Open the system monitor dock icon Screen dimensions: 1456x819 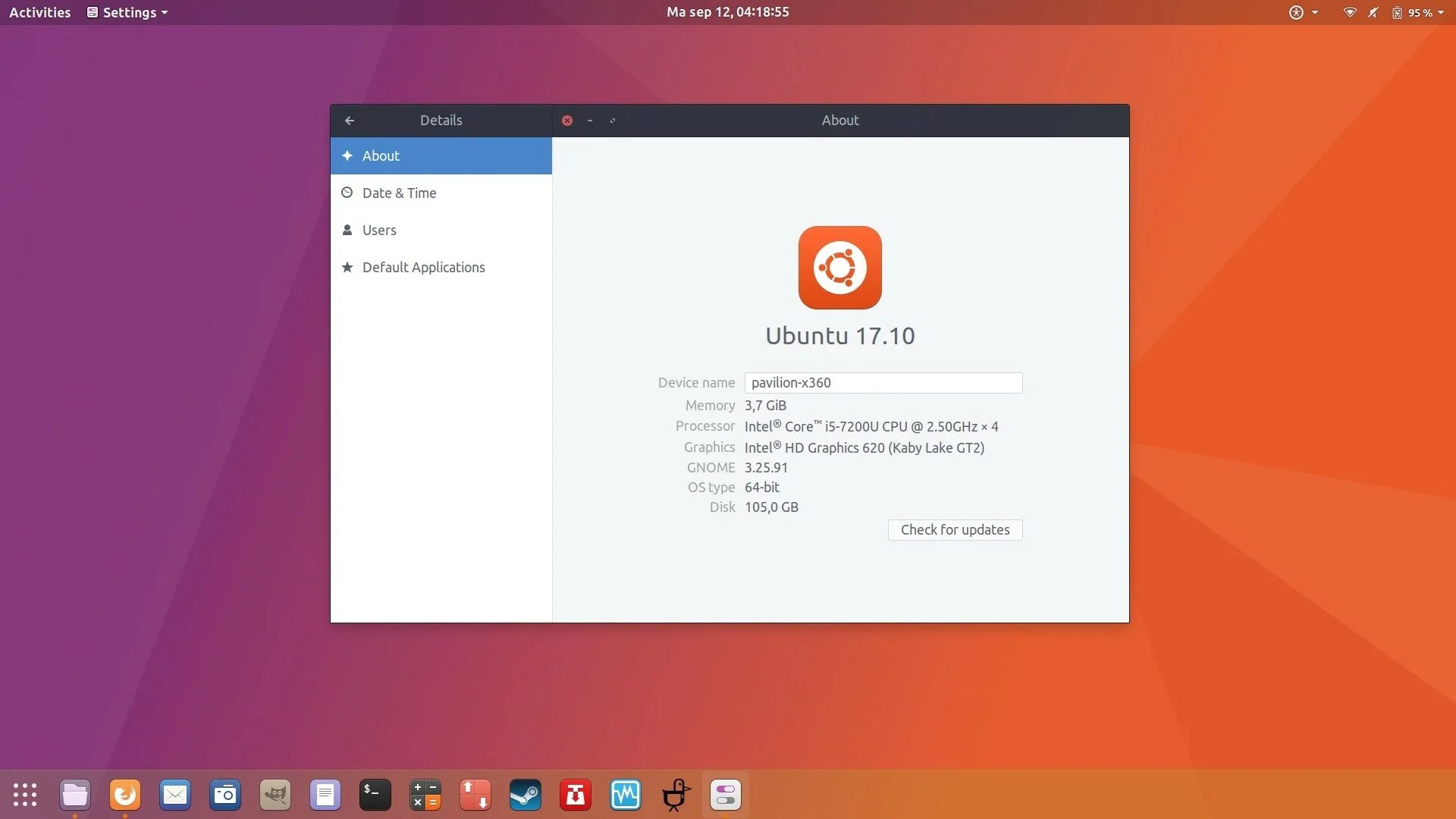626,795
